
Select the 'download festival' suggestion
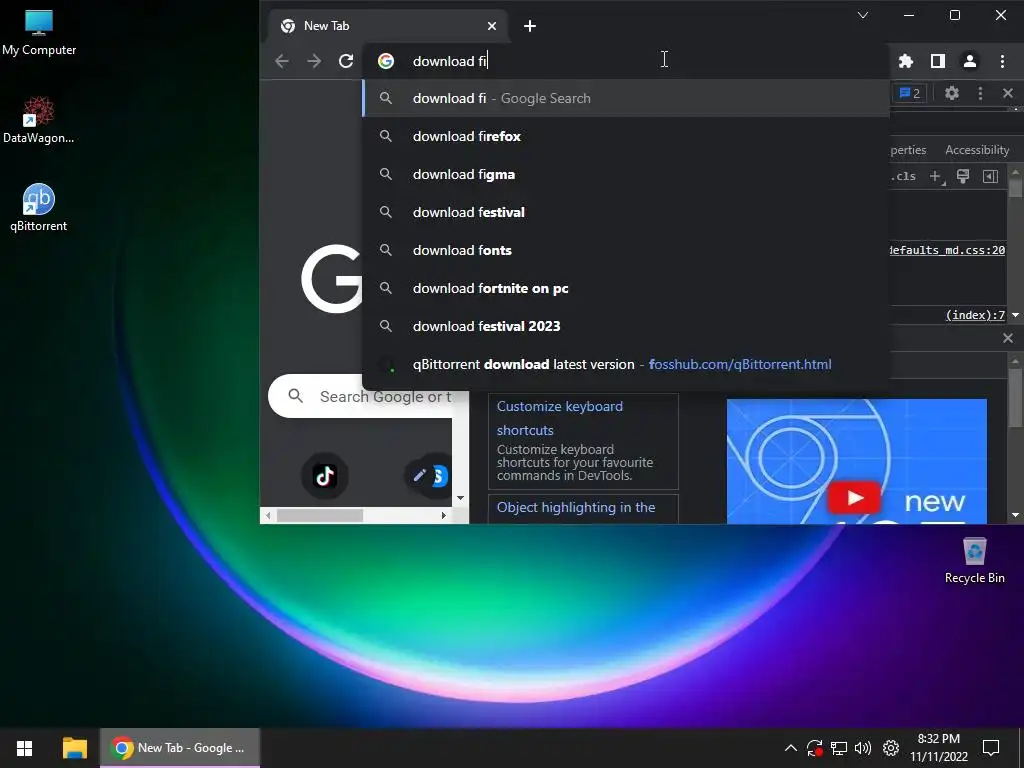(x=626, y=212)
